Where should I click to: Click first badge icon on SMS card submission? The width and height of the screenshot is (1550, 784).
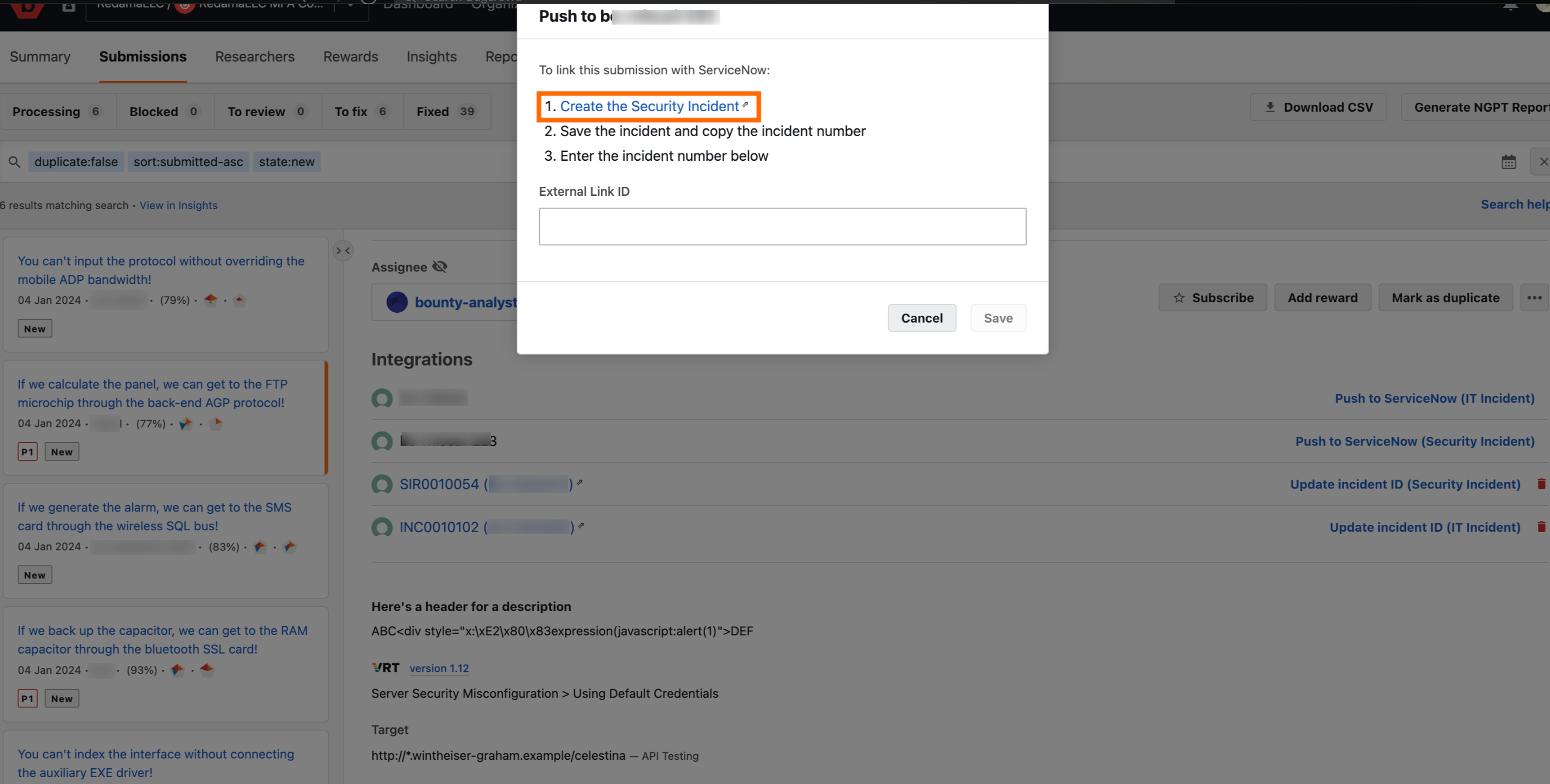pos(259,546)
